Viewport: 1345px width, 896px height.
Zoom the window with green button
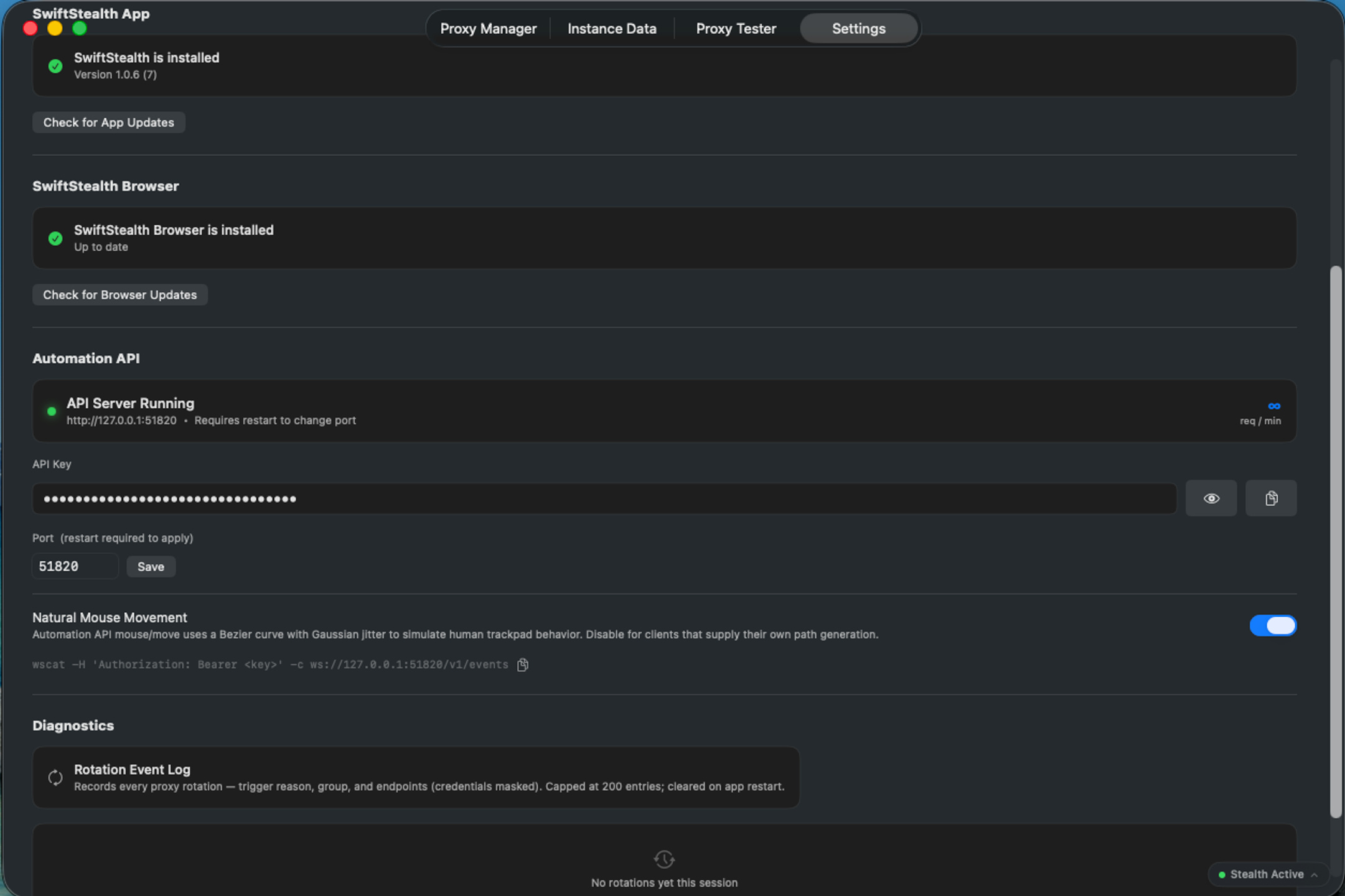(79, 29)
